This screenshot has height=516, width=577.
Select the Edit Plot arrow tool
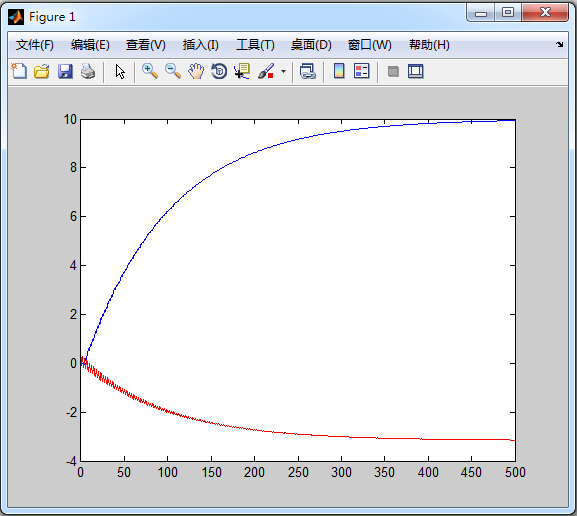(x=120, y=71)
